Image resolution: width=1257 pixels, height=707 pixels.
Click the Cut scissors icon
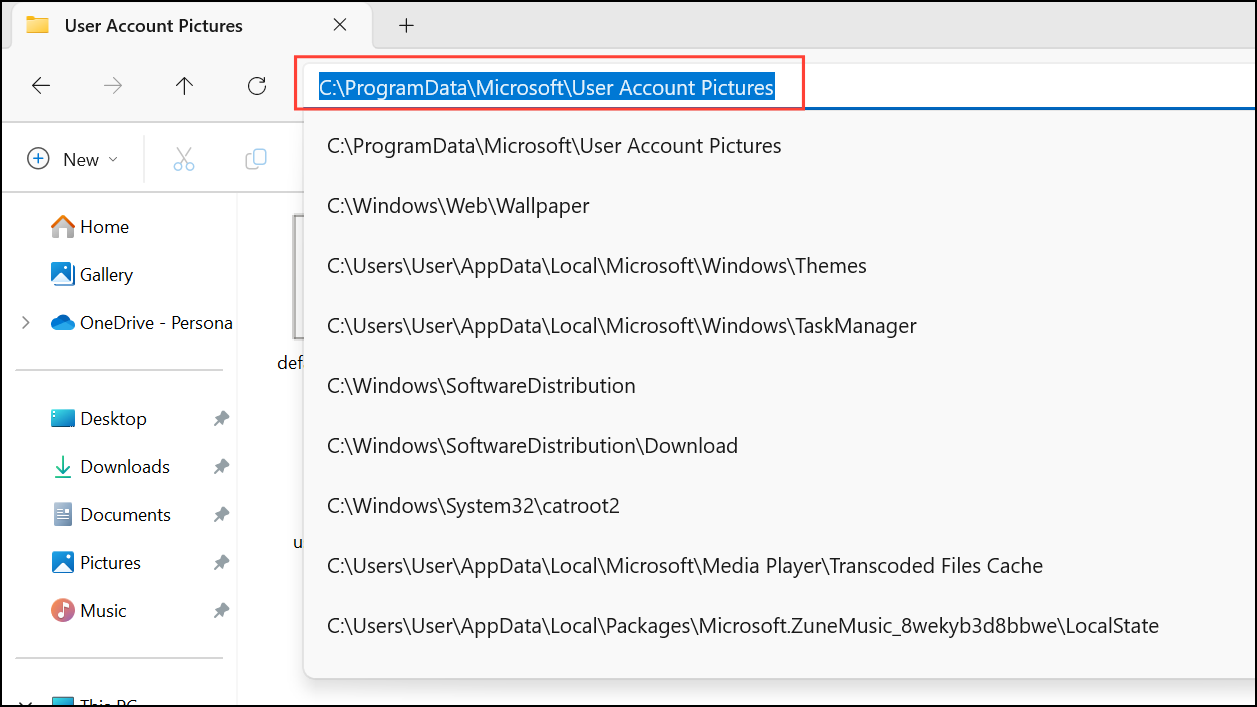[x=184, y=159]
